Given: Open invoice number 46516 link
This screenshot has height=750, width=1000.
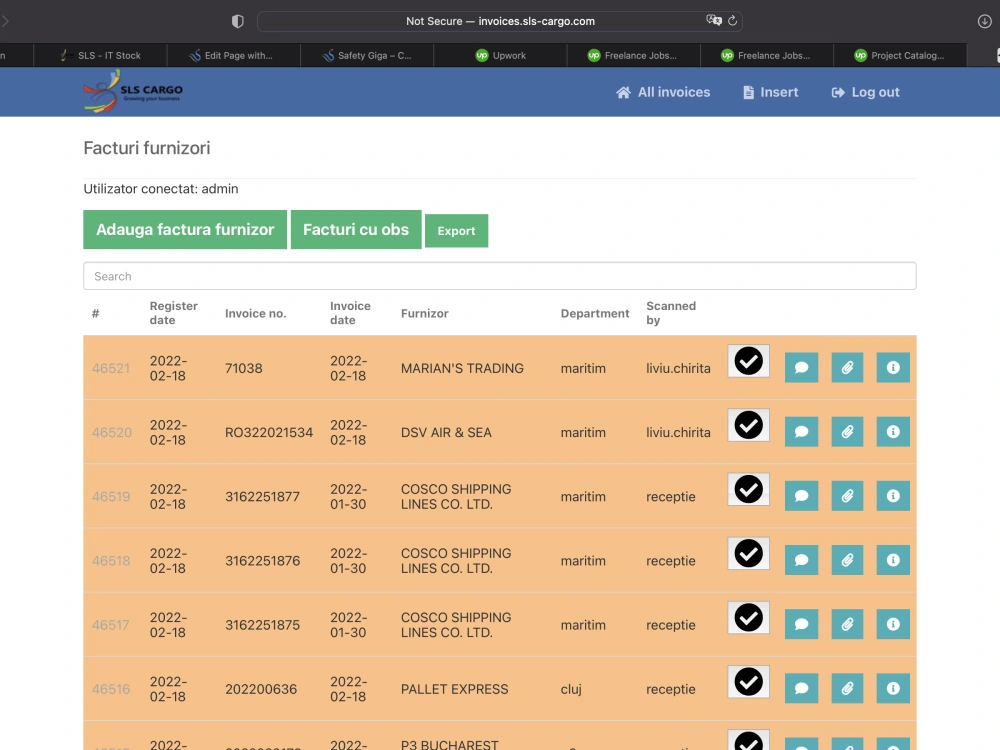Looking at the screenshot, I should [111, 689].
